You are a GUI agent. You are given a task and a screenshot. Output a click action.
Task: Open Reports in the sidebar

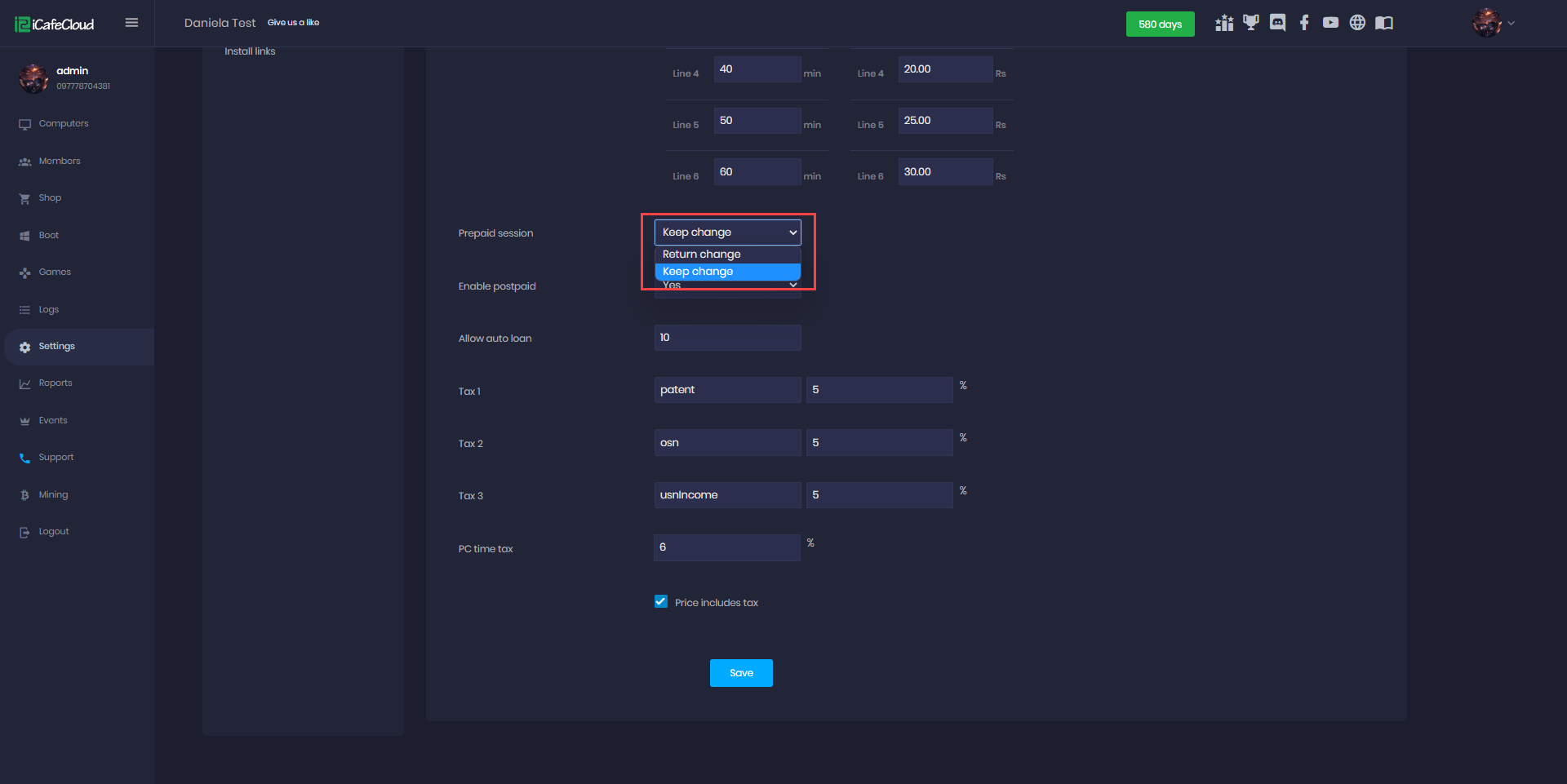tap(55, 383)
